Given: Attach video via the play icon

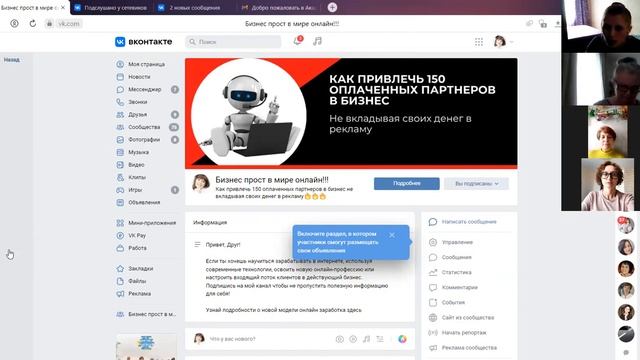Looking at the screenshot, I should (353, 339).
